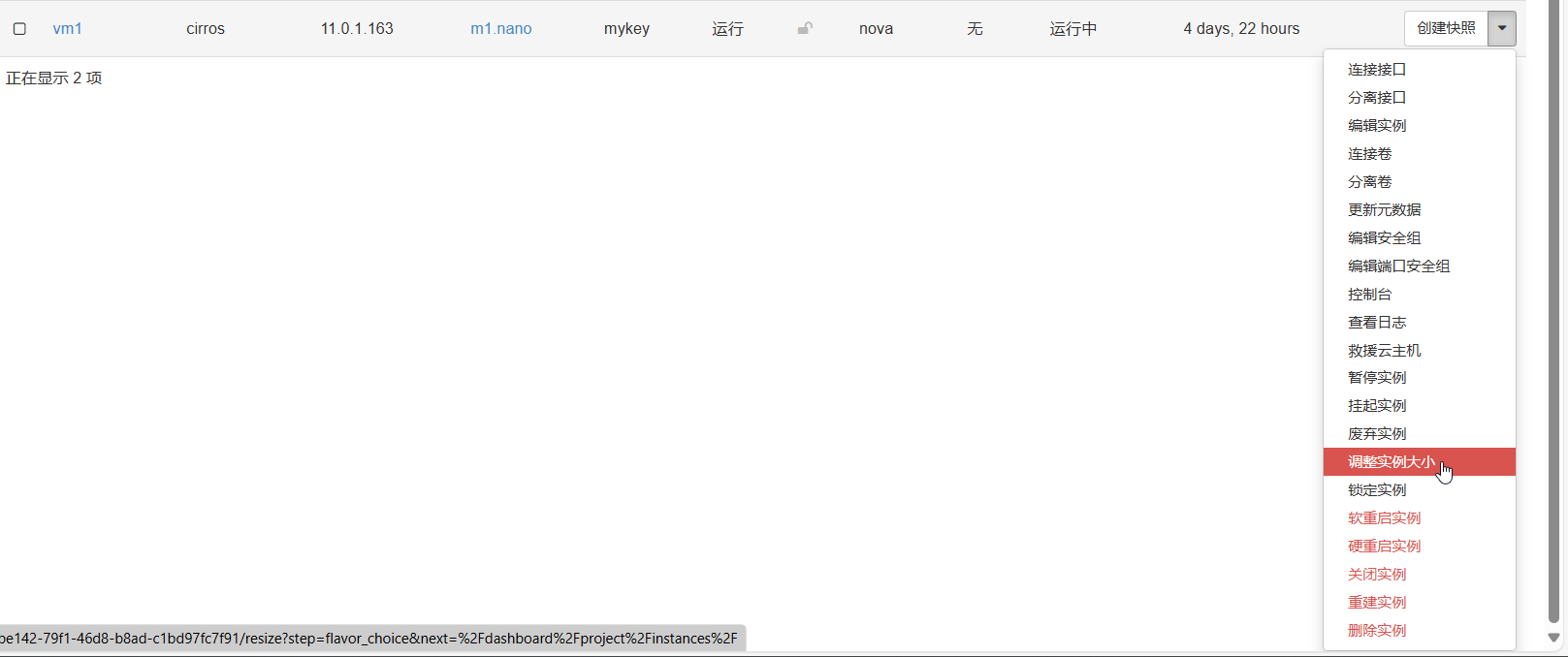Select 软重启实例 menu entry

[1419, 518]
